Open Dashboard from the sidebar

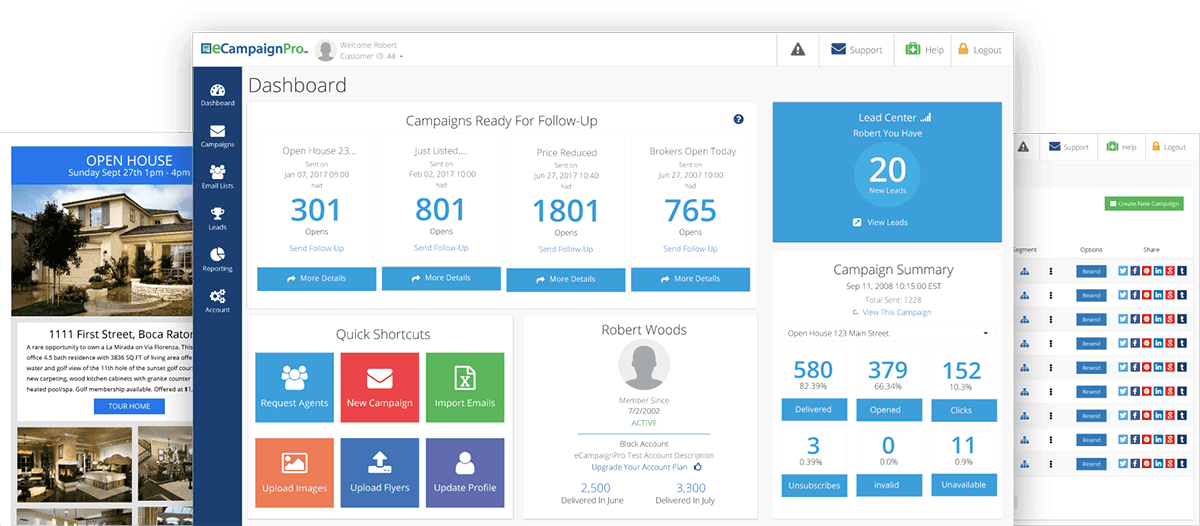pos(217,95)
